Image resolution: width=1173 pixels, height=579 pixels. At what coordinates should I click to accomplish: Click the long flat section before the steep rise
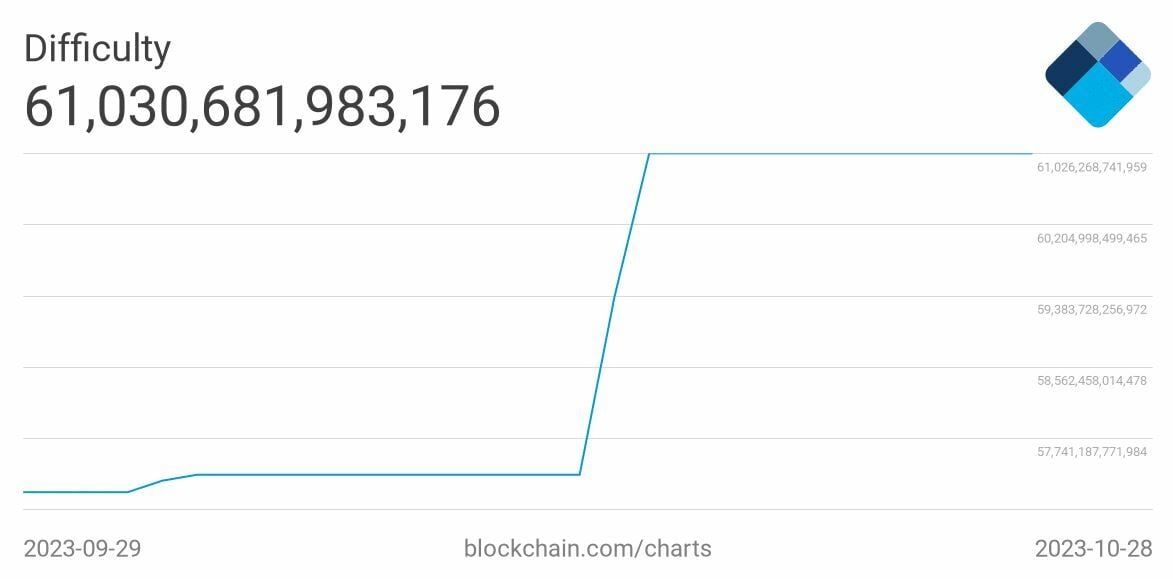click(390, 474)
